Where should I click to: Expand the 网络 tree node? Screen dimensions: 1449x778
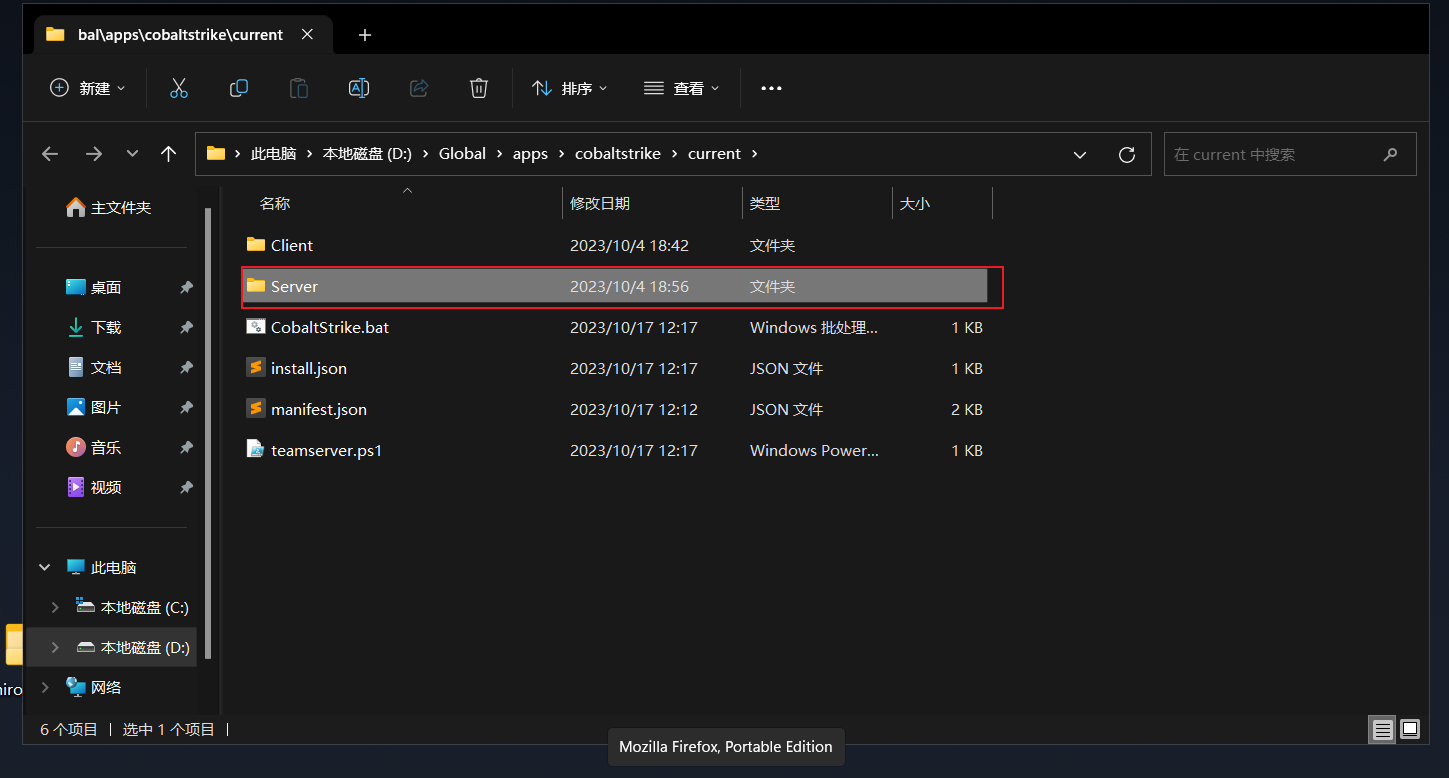click(x=45, y=687)
